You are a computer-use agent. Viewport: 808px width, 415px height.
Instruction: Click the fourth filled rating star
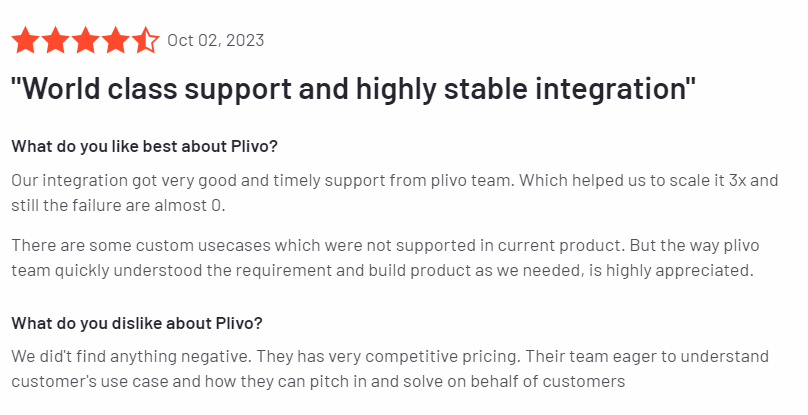116,41
